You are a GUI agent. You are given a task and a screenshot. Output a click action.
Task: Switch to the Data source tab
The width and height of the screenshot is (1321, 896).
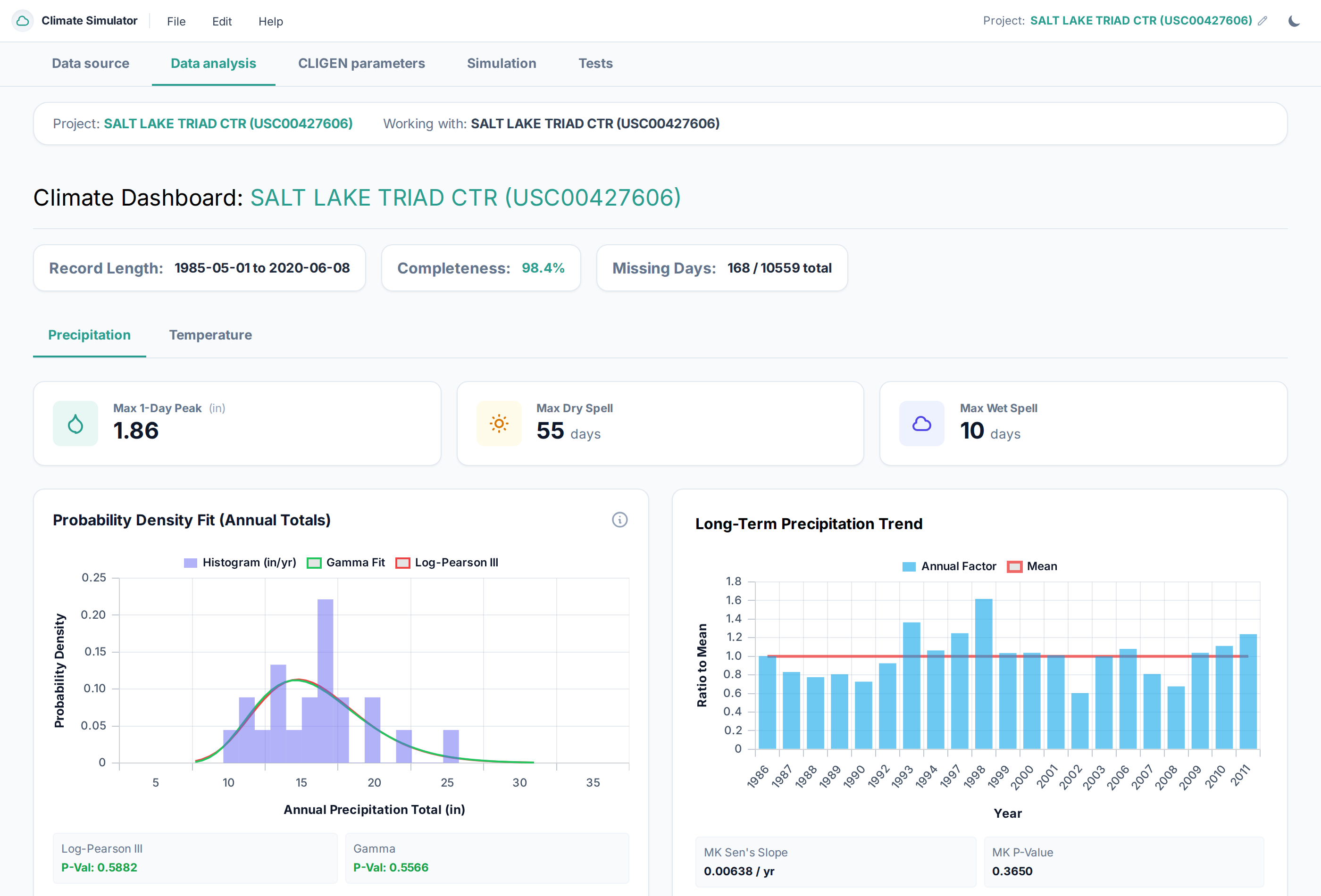(91, 64)
